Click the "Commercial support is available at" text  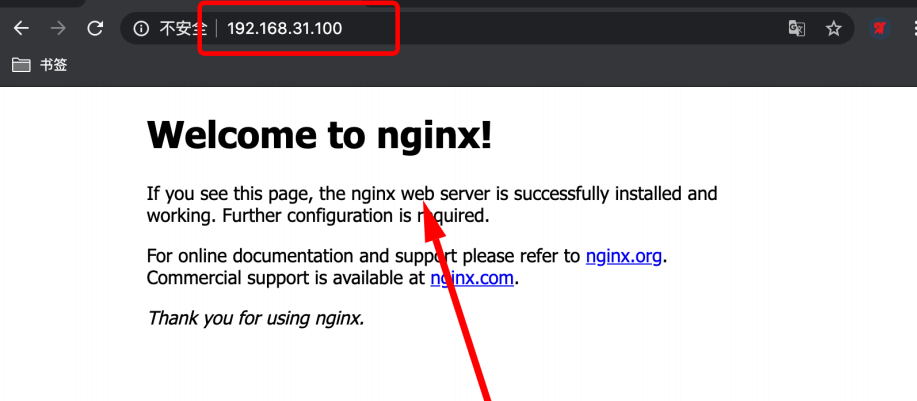[286, 278]
